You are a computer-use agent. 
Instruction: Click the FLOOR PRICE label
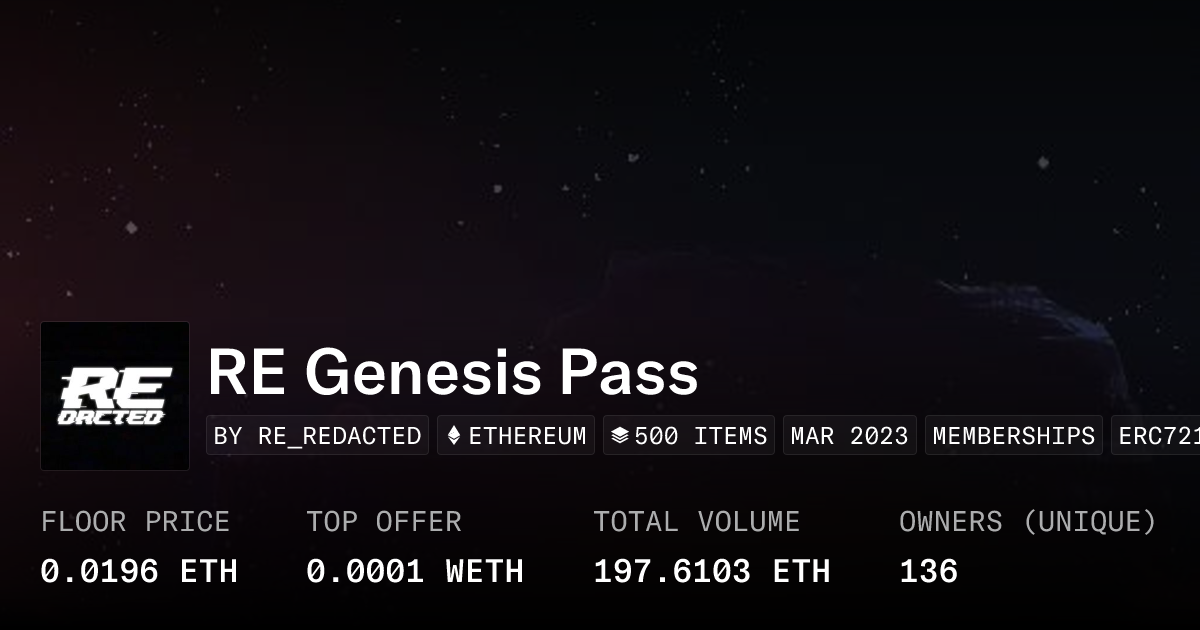[x=135, y=522]
